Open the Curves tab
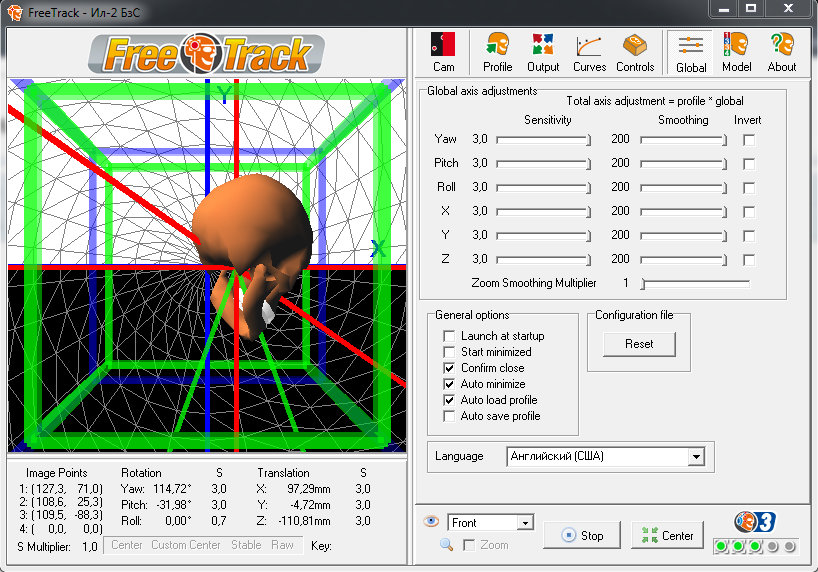Screen dimensions: 818x572 pyautogui.click(x=589, y=52)
